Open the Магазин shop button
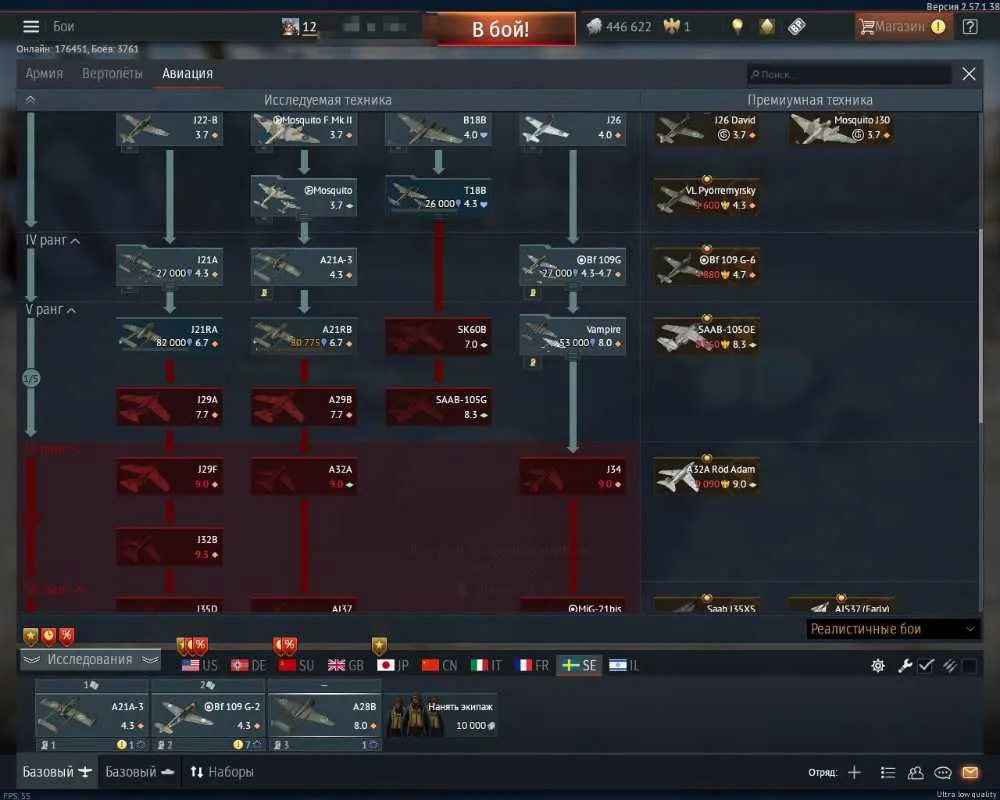Image resolution: width=1000 pixels, height=800 pixels. pos(903,27)
